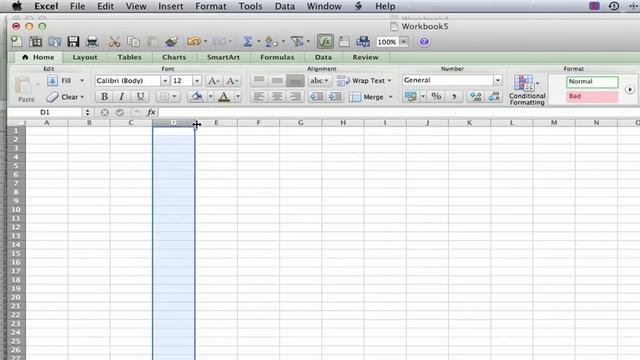The image size is (640, 360).
Task: Click the Underline U button
Action: 140,97
